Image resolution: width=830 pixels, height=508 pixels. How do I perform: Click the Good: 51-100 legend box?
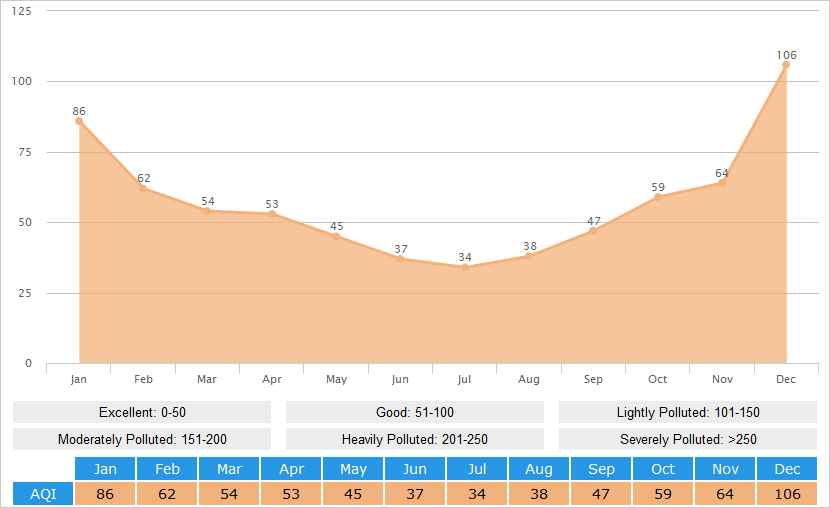tap(415, 412)
